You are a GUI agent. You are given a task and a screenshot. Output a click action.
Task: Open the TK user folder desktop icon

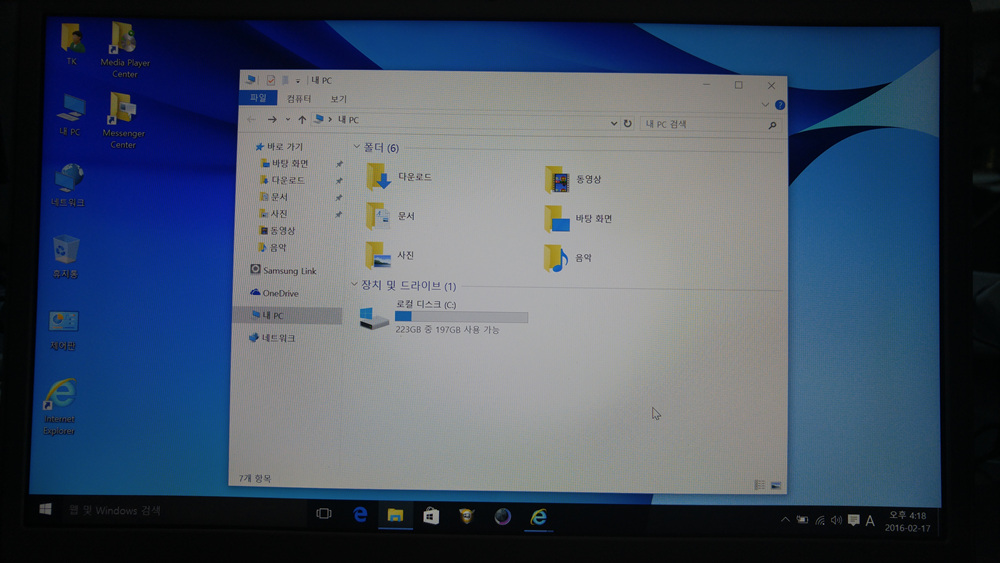(x=72, y=45)
